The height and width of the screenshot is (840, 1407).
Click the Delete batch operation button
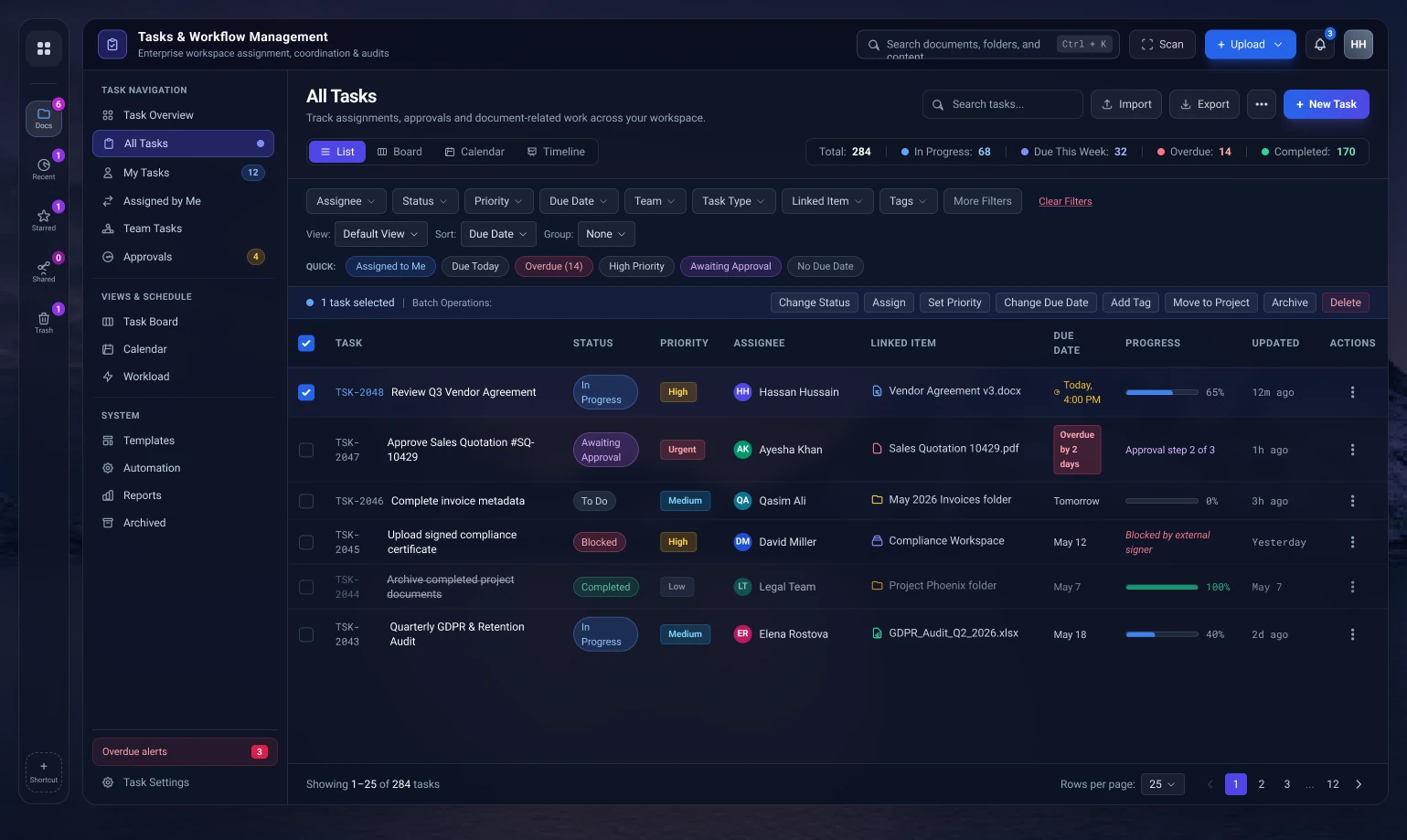(1345, 303)
